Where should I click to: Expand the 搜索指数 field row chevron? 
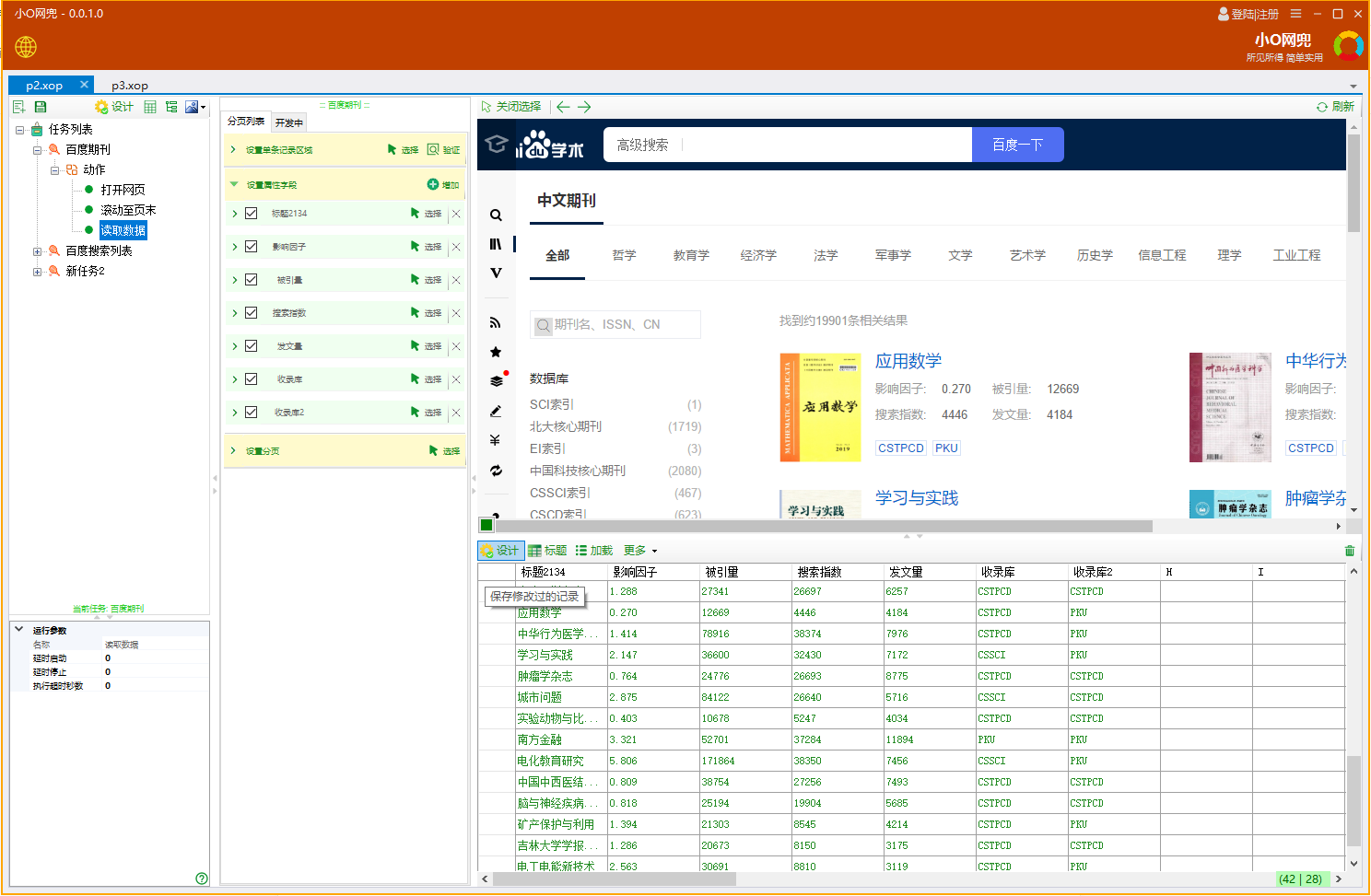234,313
